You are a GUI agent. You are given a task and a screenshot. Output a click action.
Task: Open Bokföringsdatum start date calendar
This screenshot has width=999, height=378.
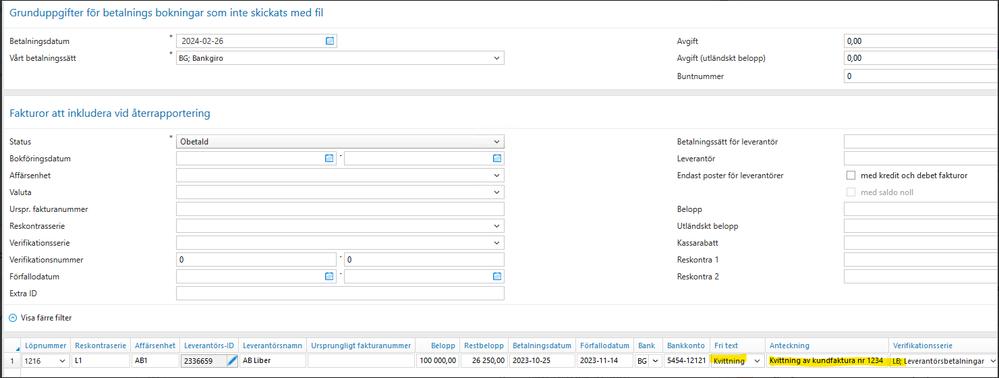coord(330,158)
